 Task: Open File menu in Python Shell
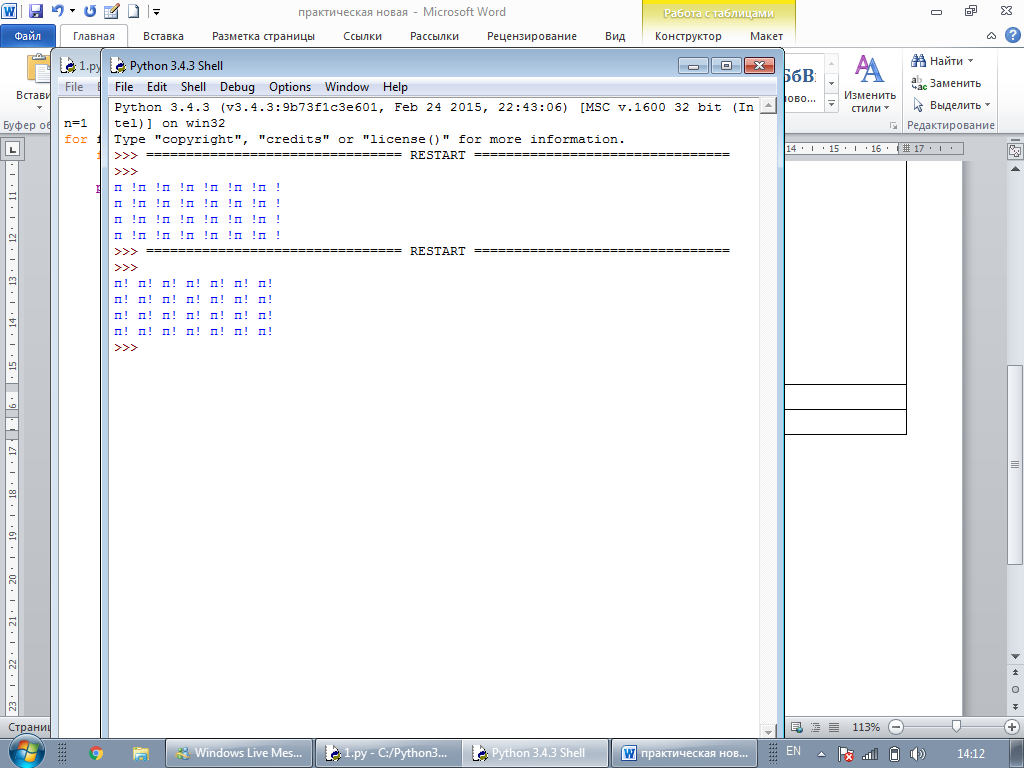pos(123,87)
